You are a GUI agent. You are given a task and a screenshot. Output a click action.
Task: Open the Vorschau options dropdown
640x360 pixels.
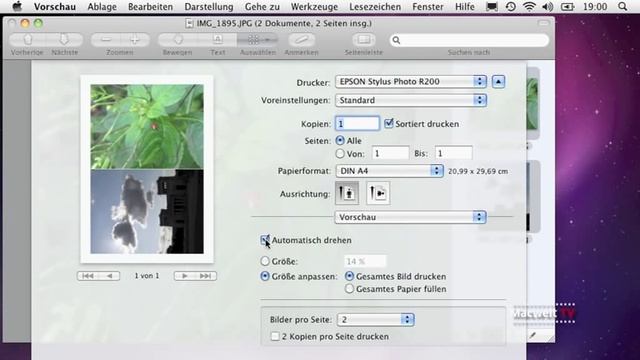coord(410,217)
